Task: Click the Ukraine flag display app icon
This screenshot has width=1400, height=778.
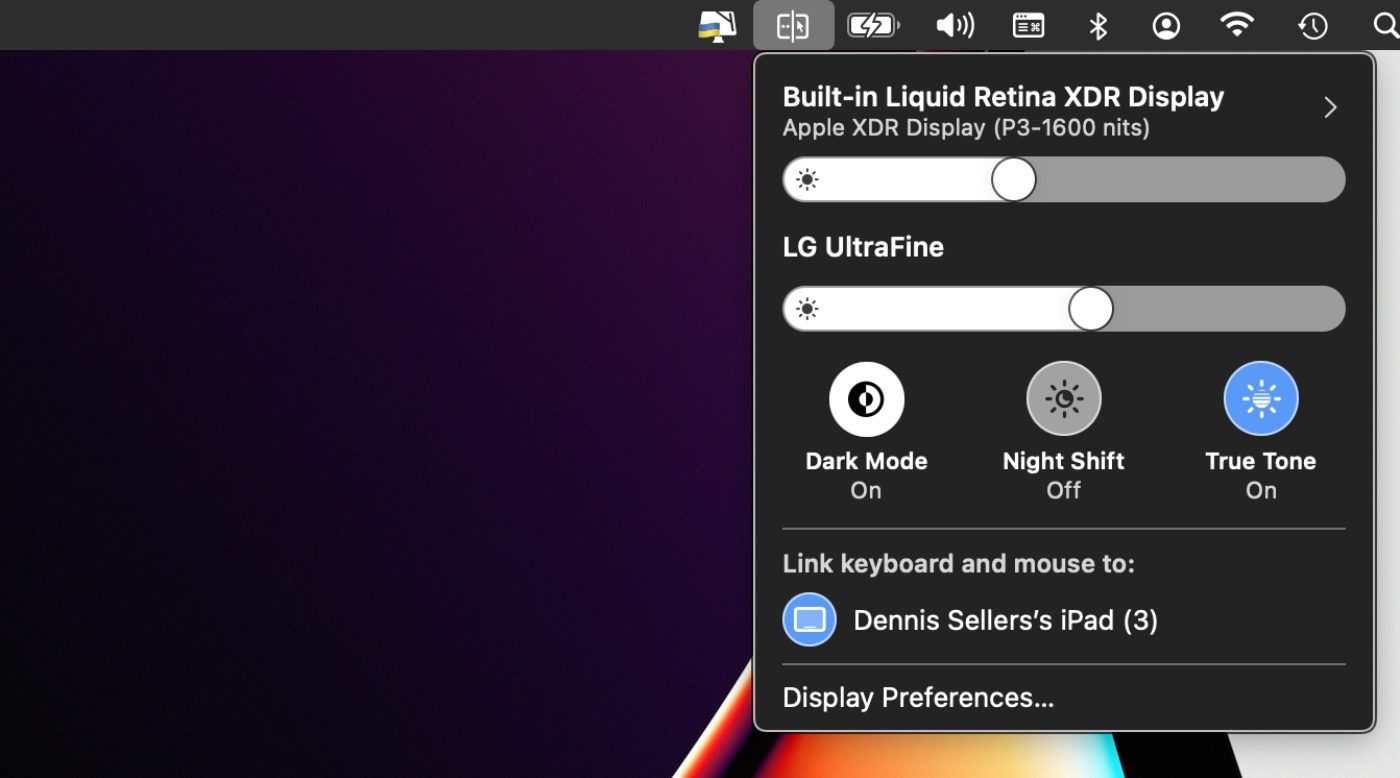Action: pyautogui.click(x=717, y=26)
